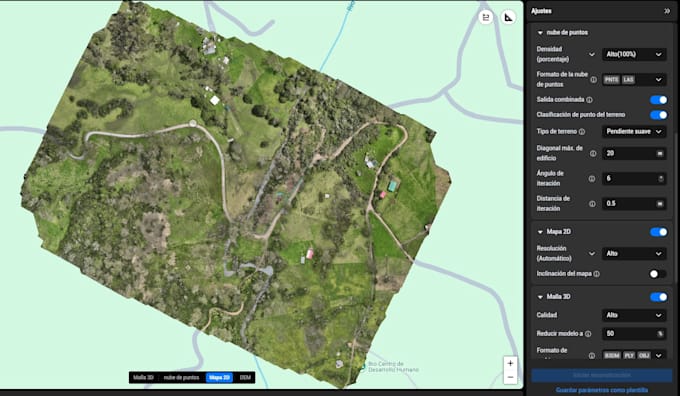Zoom out with the minus button
680x396 pixels.
pos(510,377)
